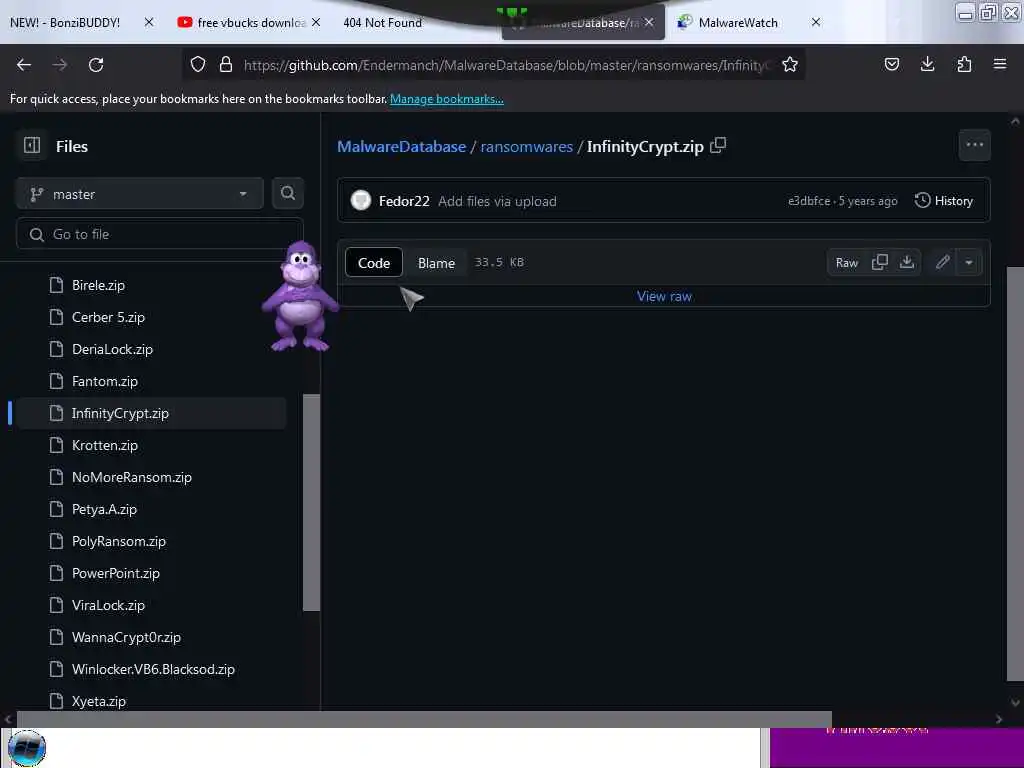Open the tracking protection shield icon
The height and width of the screenshot is (768, 1024).
pos(198,64)
